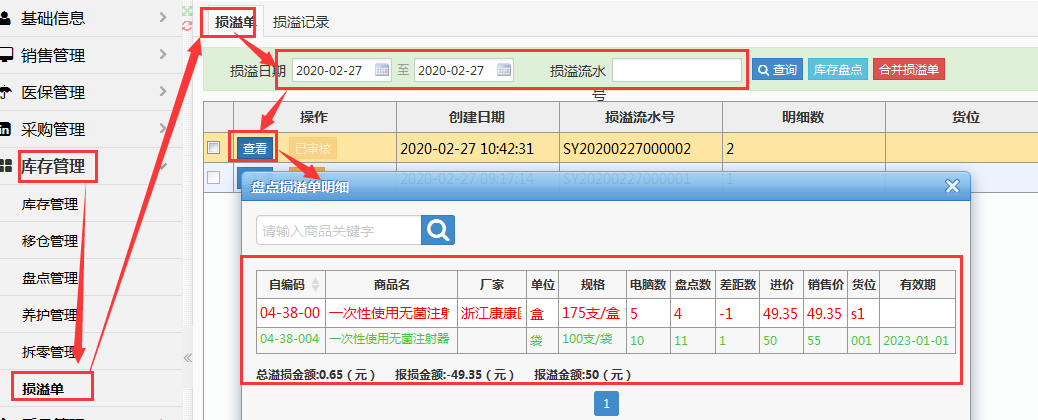This screenshot has width=1038, height=420.
Task: Open 养护管理 submenu item
Action: pos(50,315)
